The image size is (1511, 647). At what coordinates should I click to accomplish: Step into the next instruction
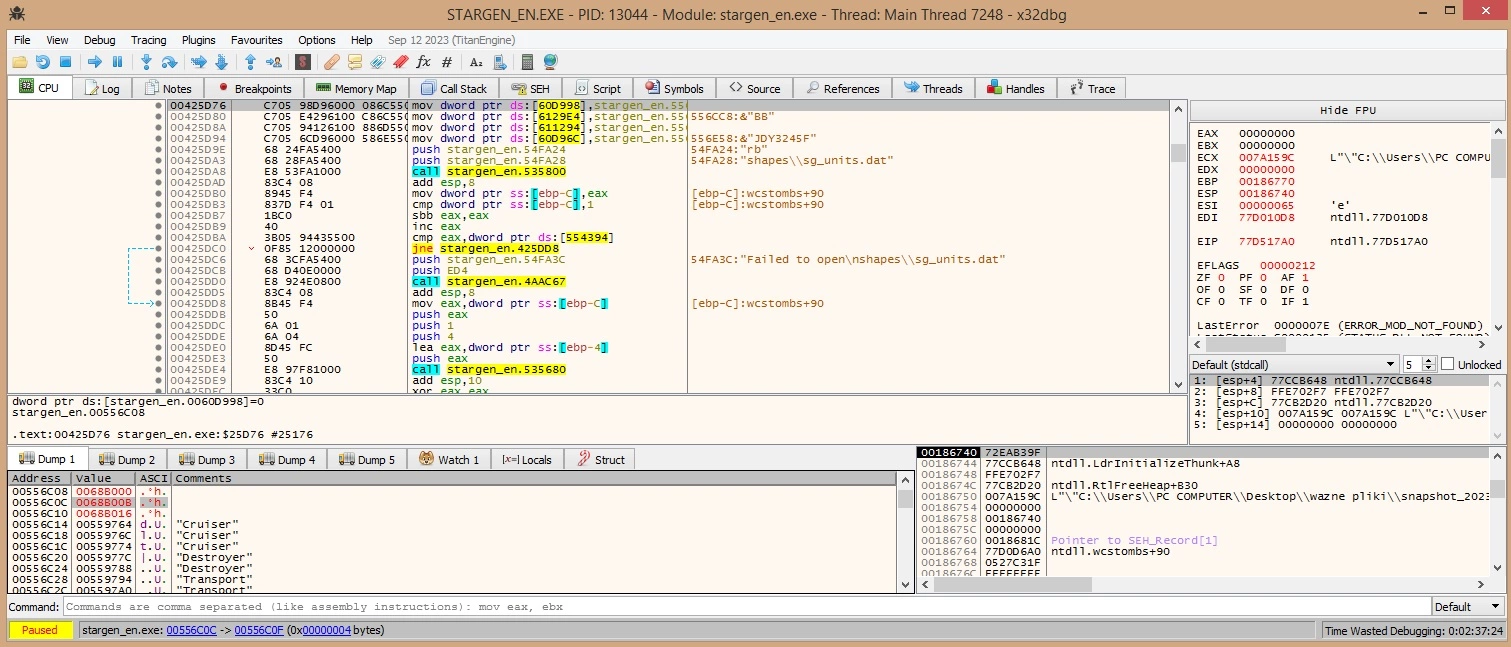point(147,62)
